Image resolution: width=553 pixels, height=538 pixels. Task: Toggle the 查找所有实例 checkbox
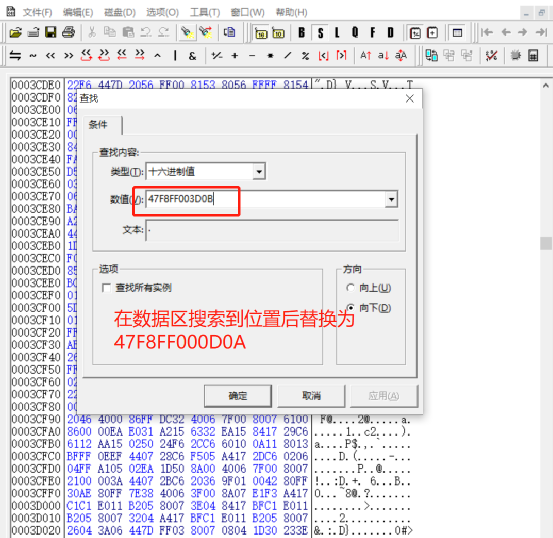tap(106, 288)
